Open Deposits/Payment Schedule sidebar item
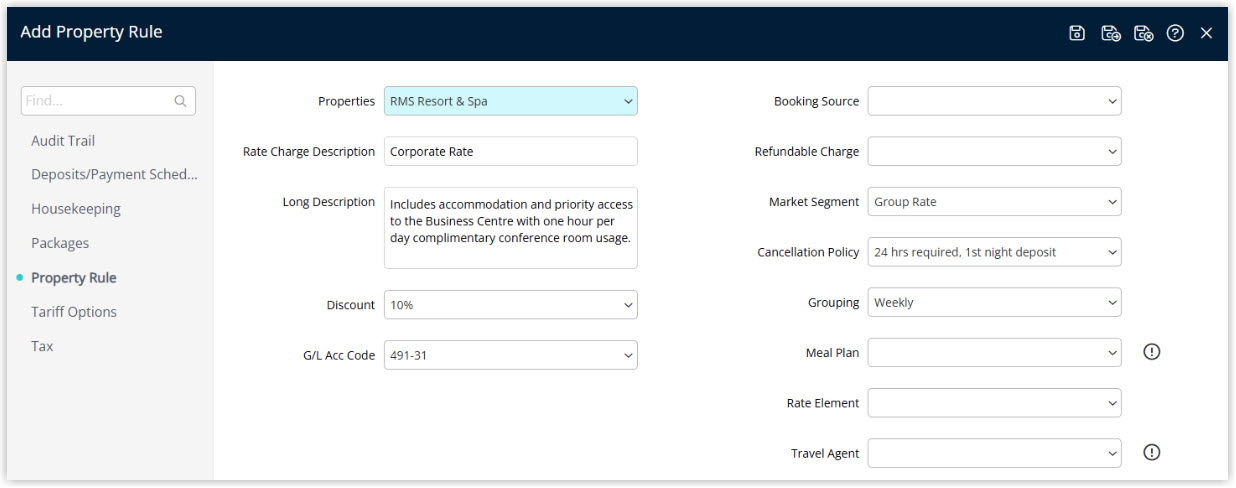Screen dimensions: 1236x488 [115, 175]
